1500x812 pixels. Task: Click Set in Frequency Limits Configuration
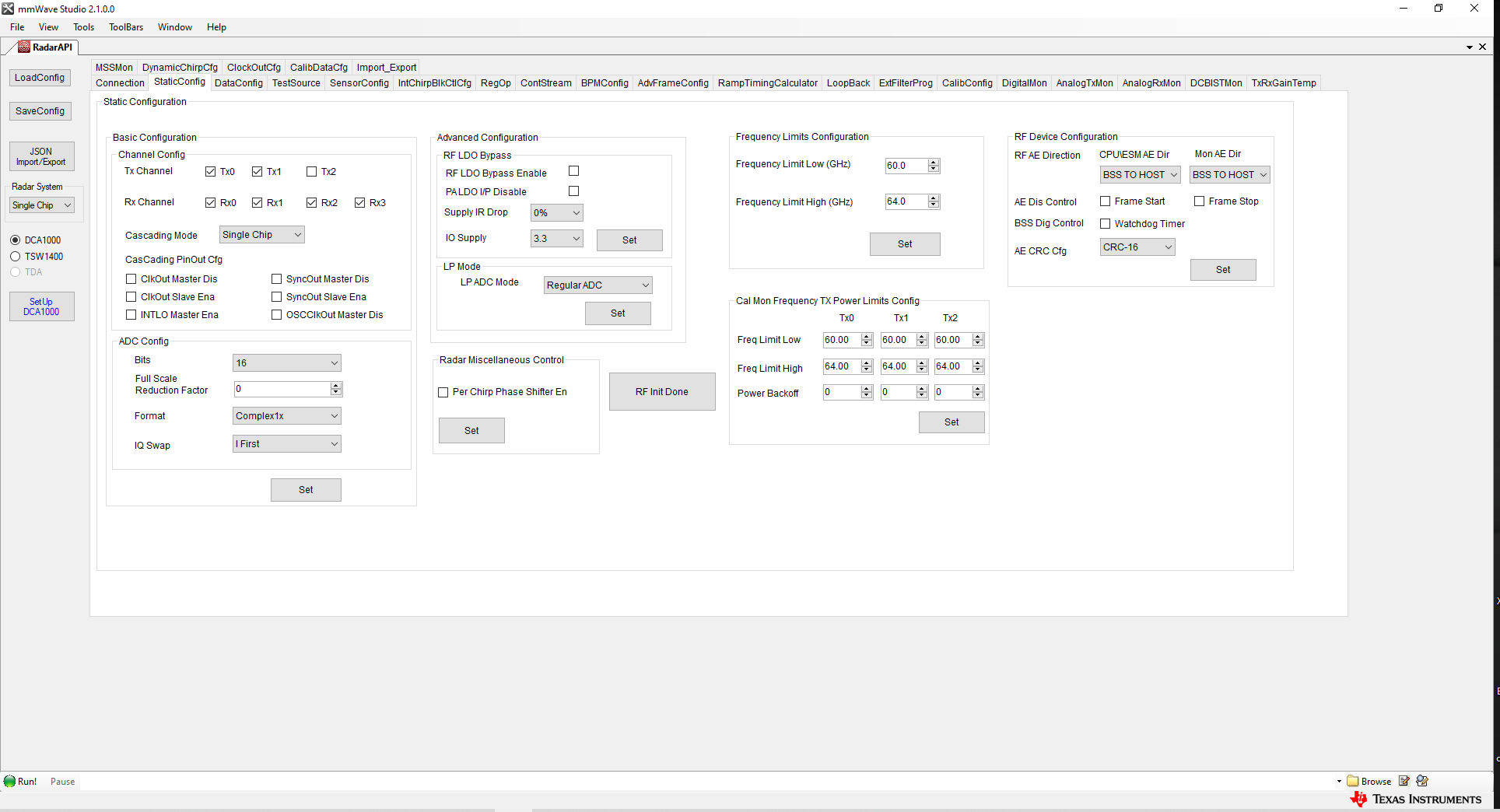905,244
